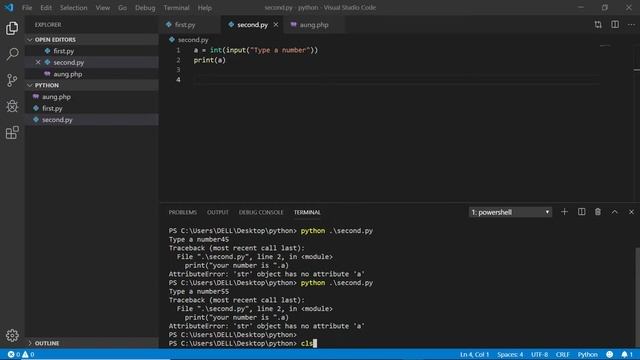Viewport: 640px width, 360px height.
Task: Close the second.py editor tab
Action: point(276,25)
